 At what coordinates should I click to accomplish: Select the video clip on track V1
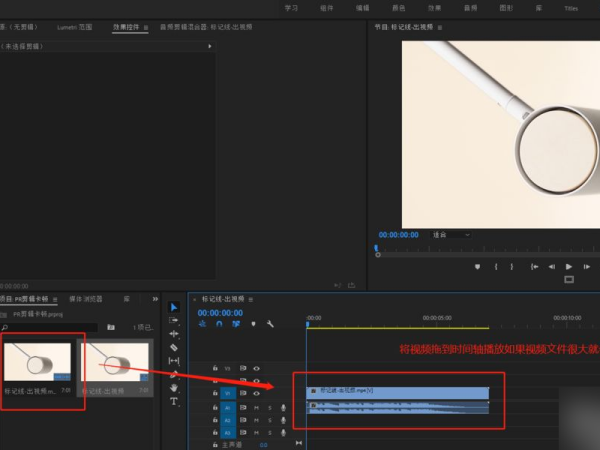point(396,391)
